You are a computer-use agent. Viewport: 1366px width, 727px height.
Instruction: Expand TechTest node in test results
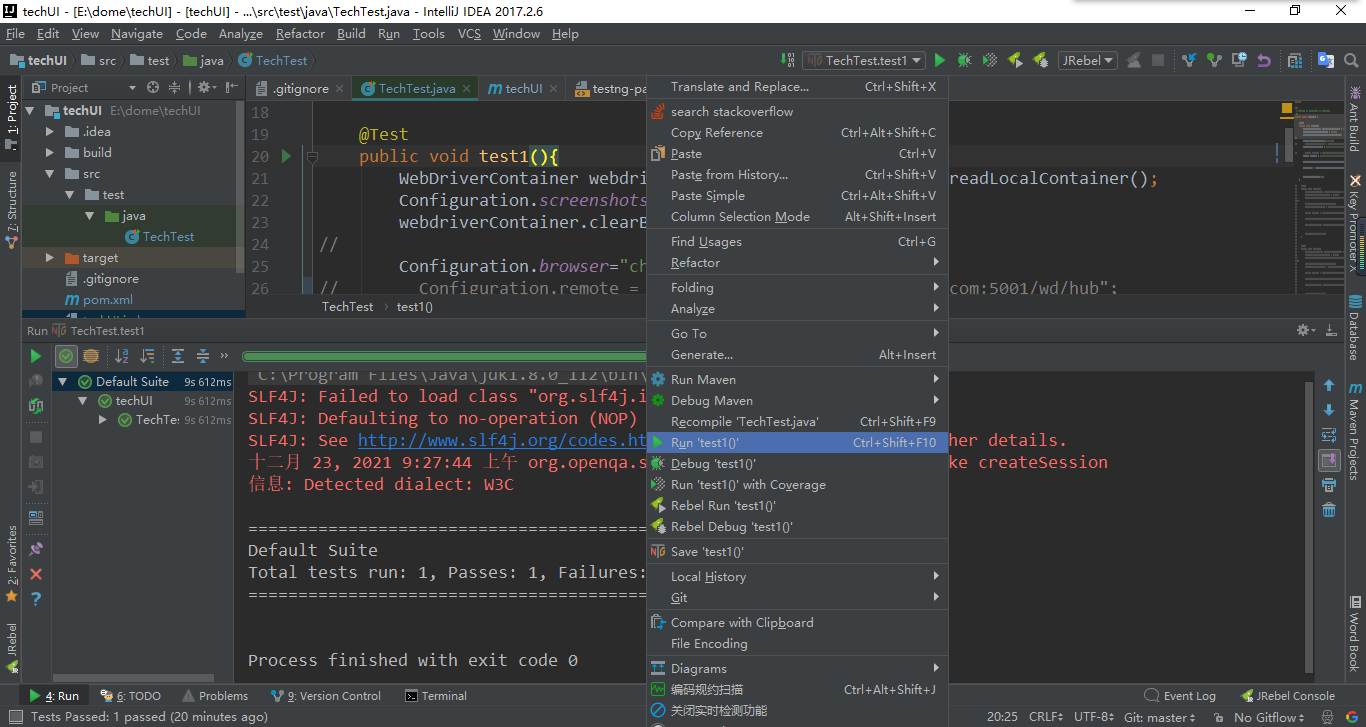point(103,419)
